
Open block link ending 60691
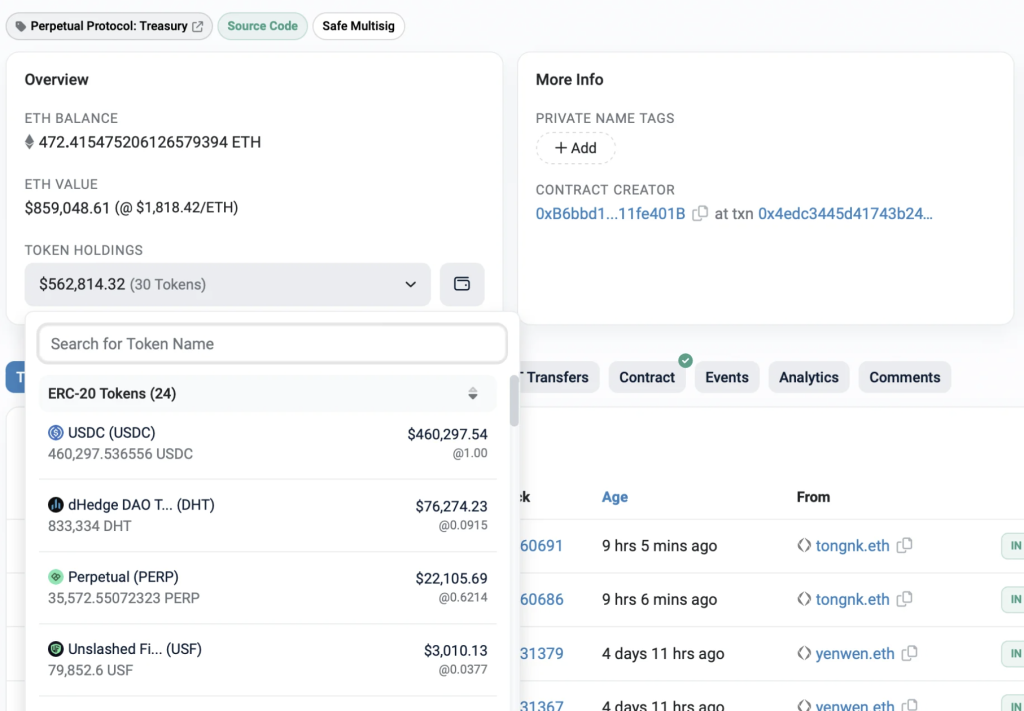541,546
